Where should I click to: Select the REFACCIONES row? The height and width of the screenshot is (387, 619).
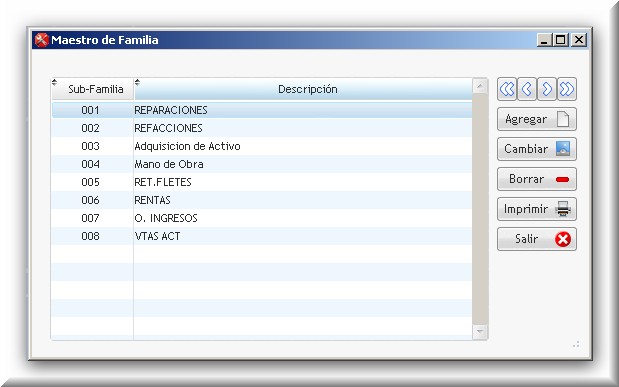pos(262,128)
